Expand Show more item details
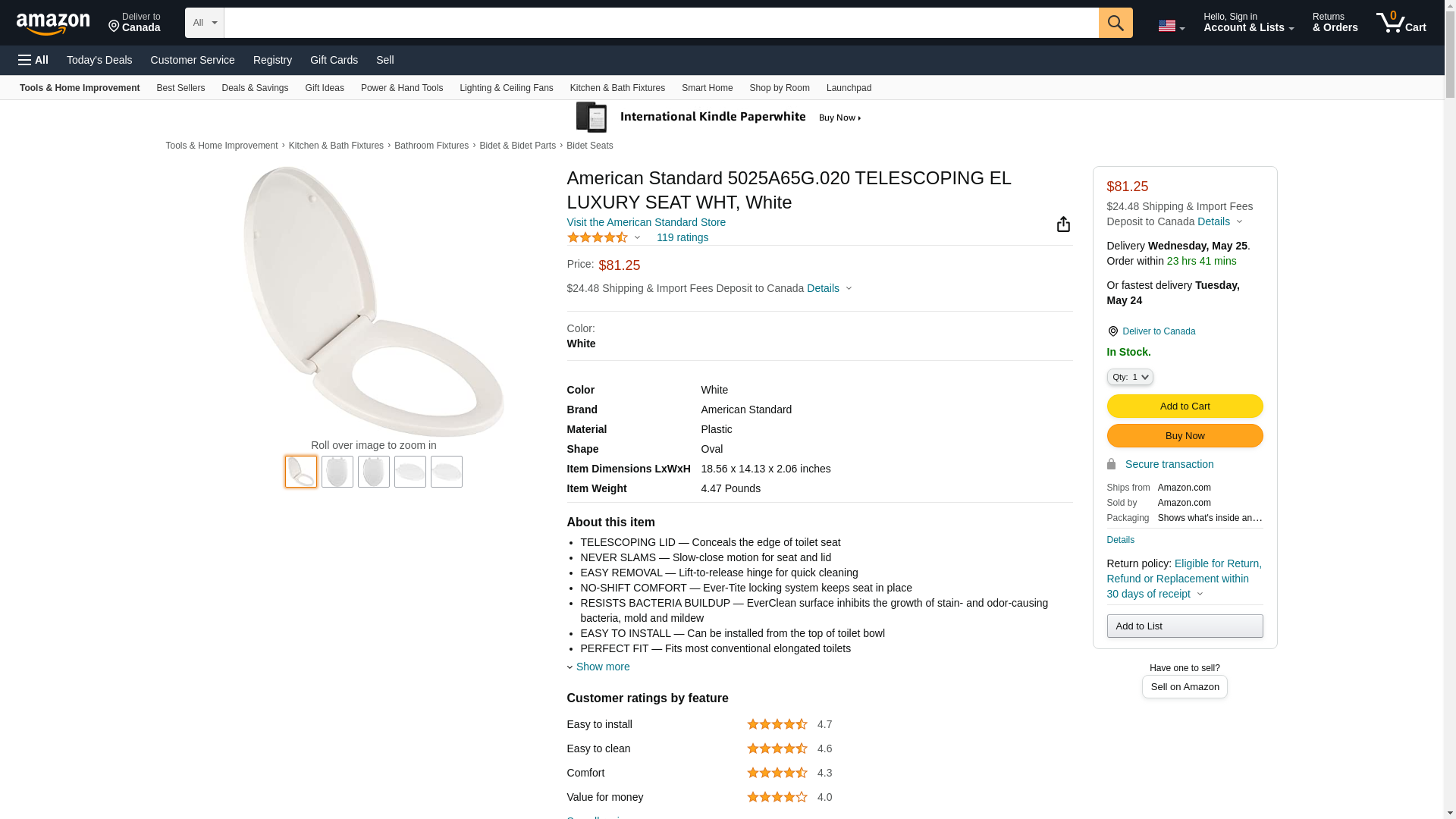The height and width of the screenshot is (819, 1456). pos(602,667)
